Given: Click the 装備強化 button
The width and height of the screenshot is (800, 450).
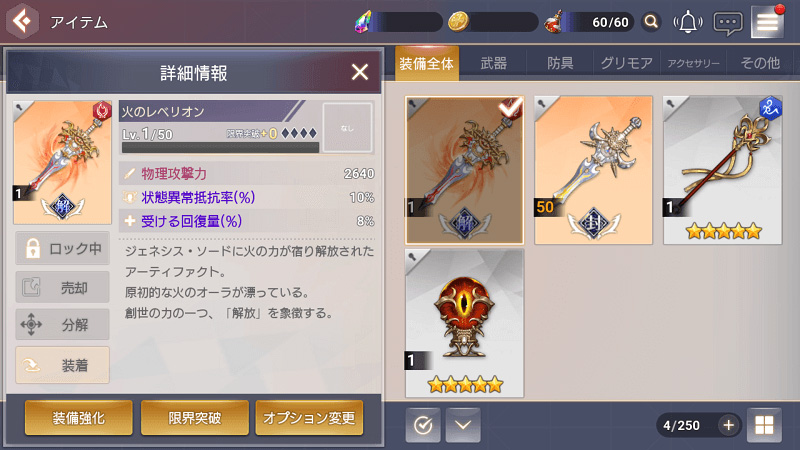Looking at the screenshot, I should (79, 418).
